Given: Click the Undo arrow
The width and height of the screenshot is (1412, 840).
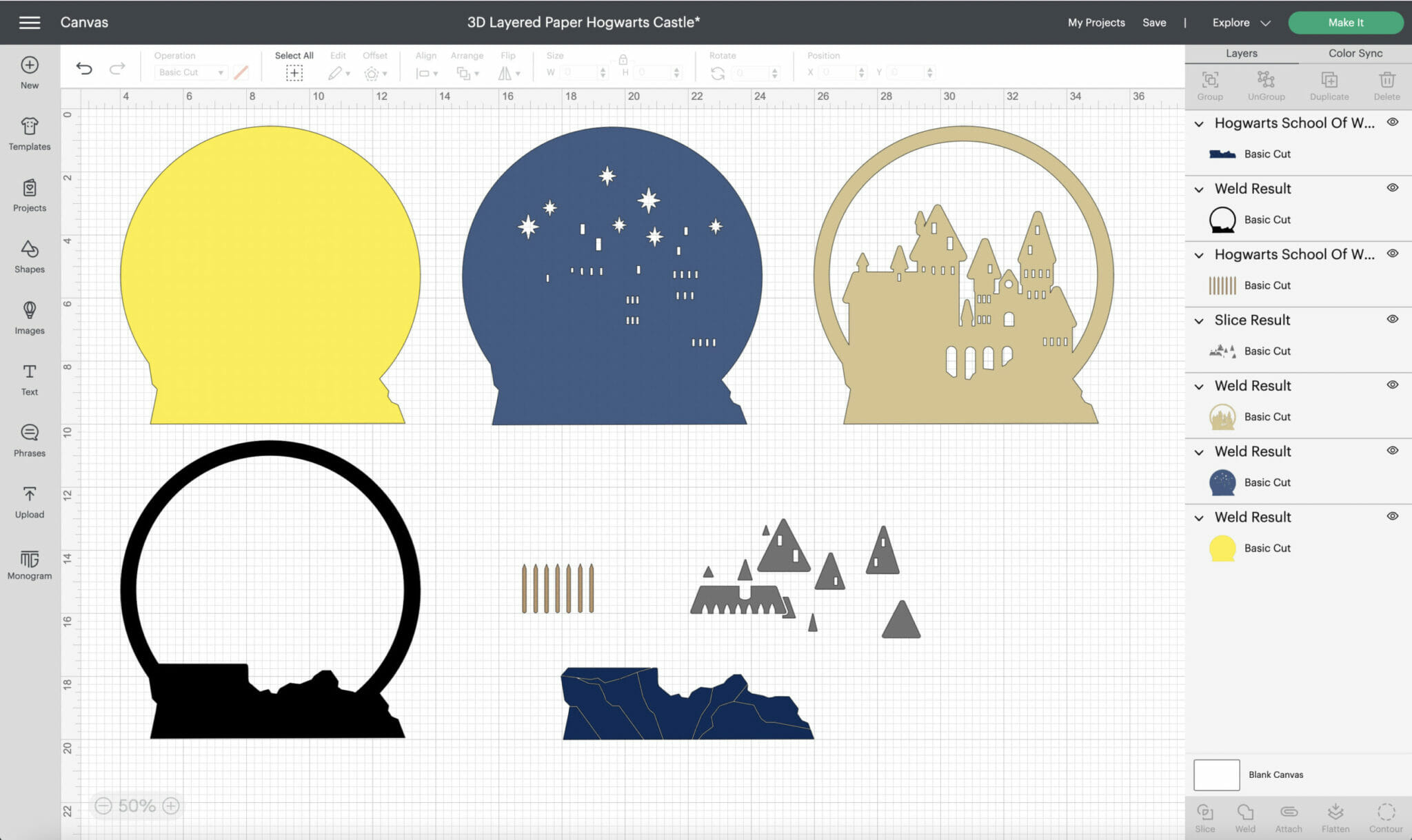Looking at the screenshot, I should [x=84, y=68].
